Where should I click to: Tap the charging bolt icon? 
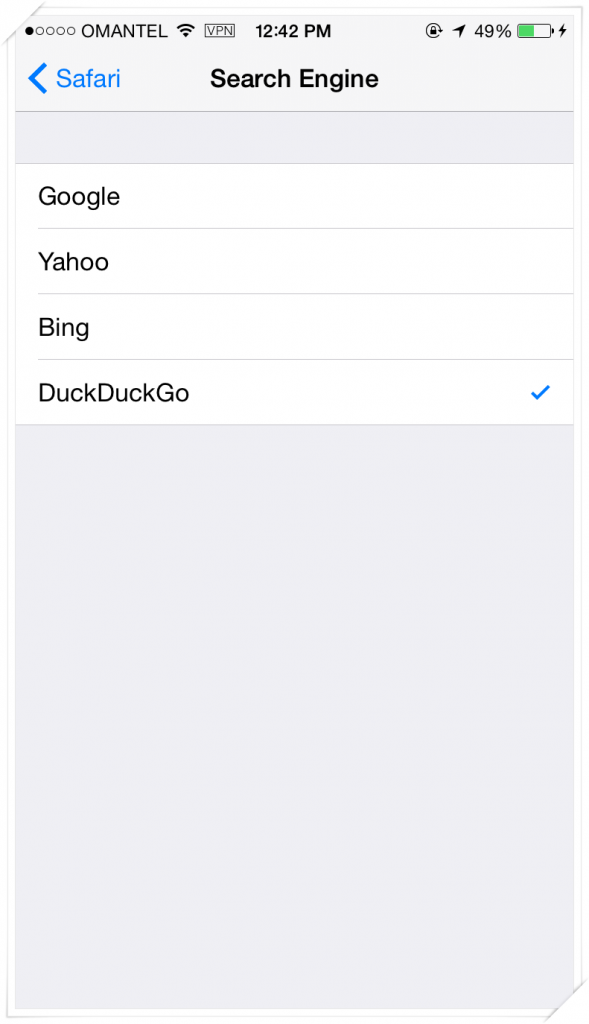pos(563,30)
